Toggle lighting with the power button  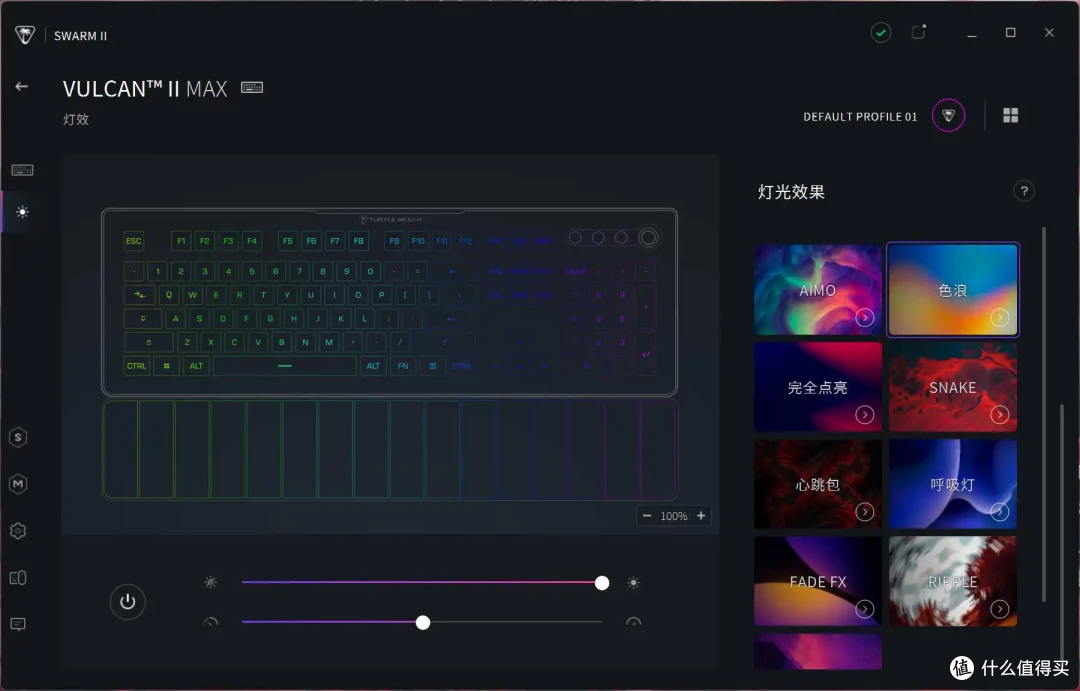127,601
